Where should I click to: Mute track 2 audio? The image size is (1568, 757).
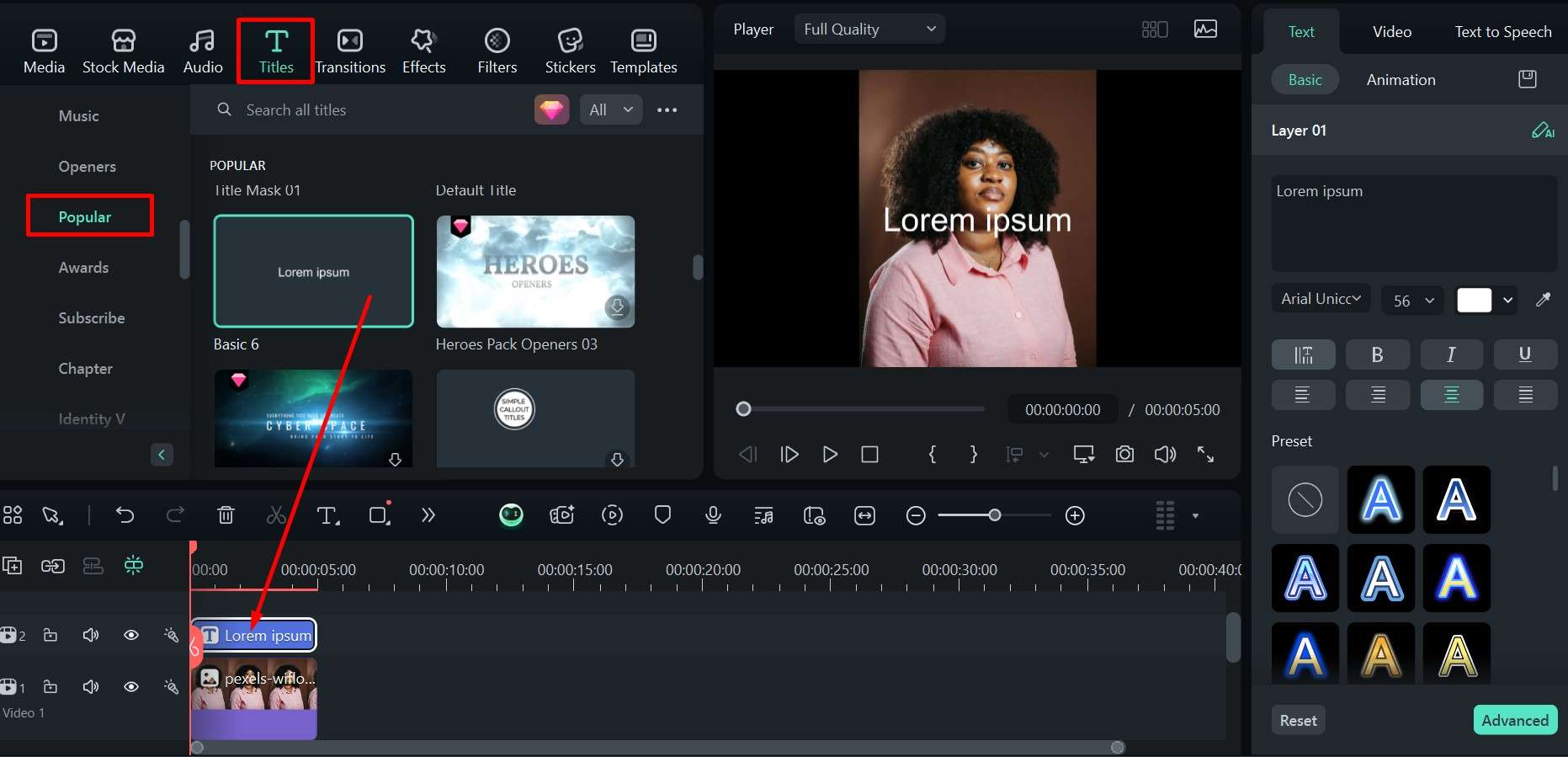click(91, 635)
